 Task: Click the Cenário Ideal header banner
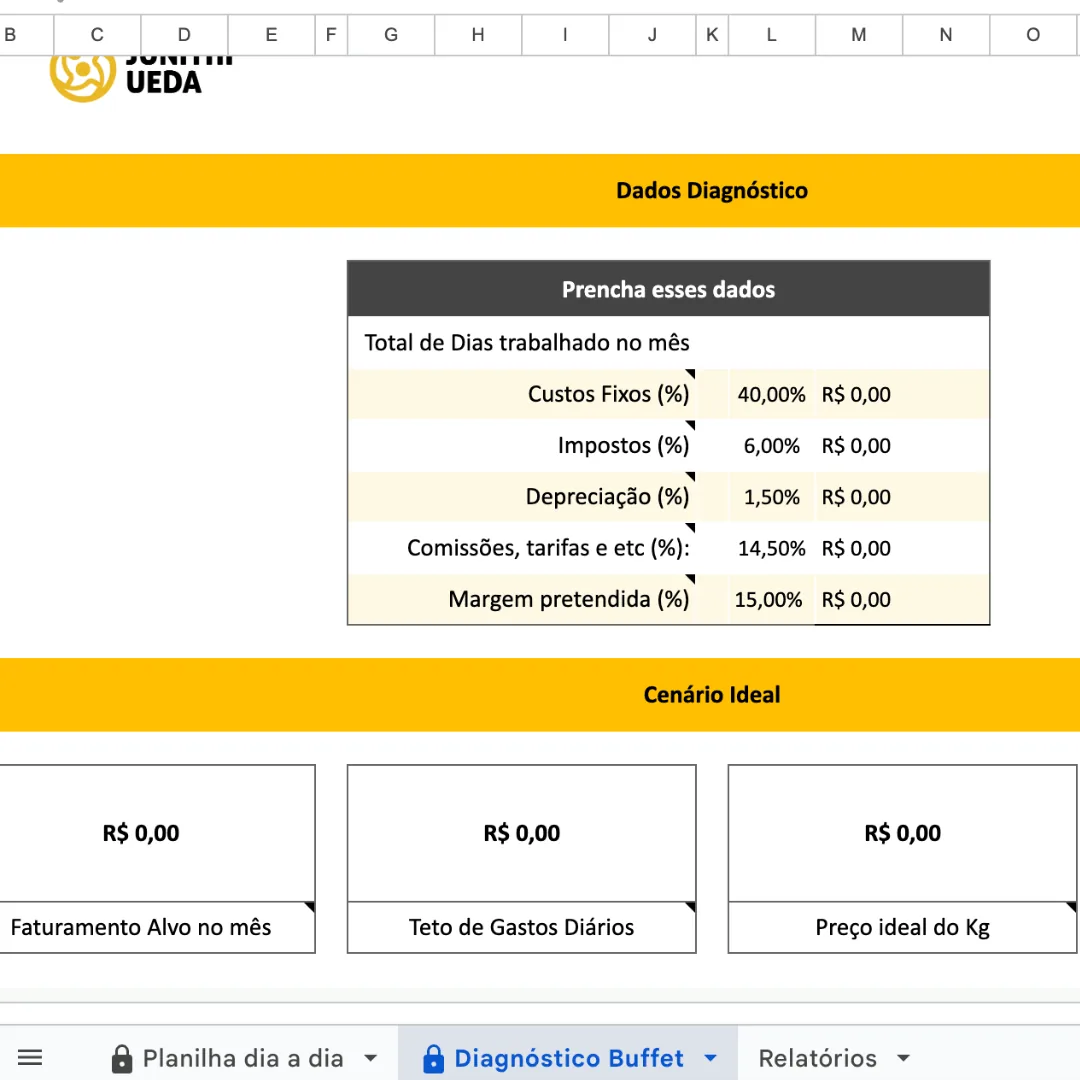pyautogui.click(x=540, y=694)
